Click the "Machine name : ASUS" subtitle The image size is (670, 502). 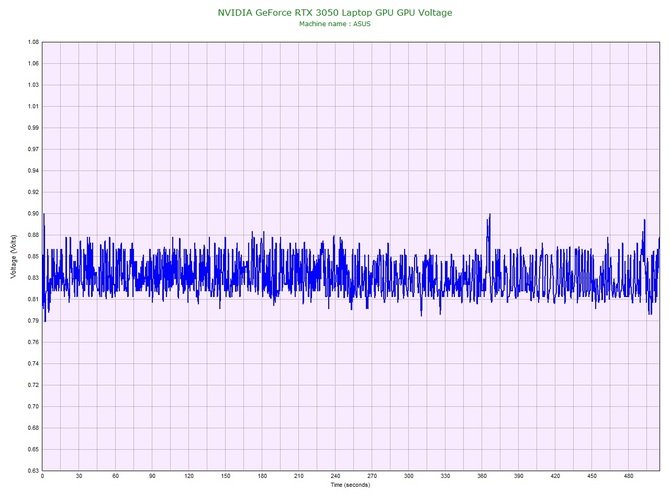click(x=334, y=24)
